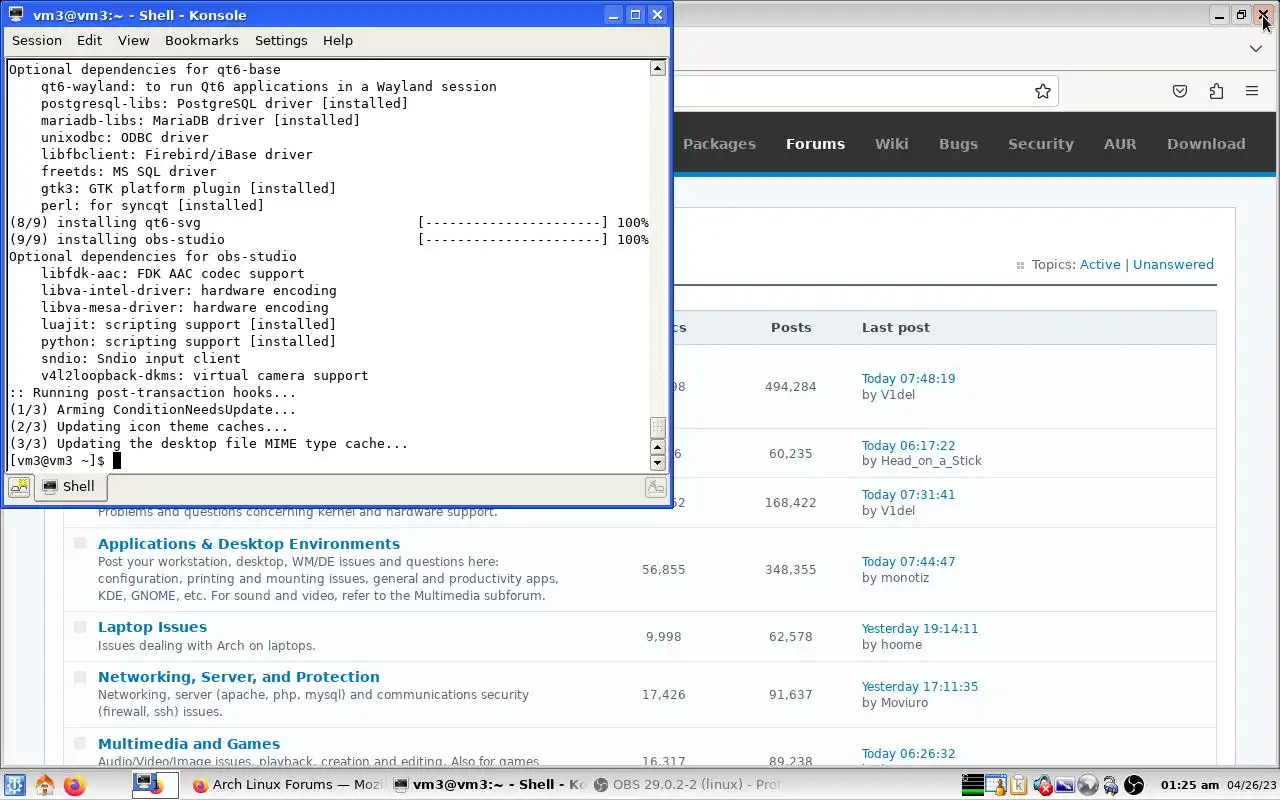Open last post Today 06:17:22
The width and height of the screenshot is (1280, 800).
pos(908,446)
